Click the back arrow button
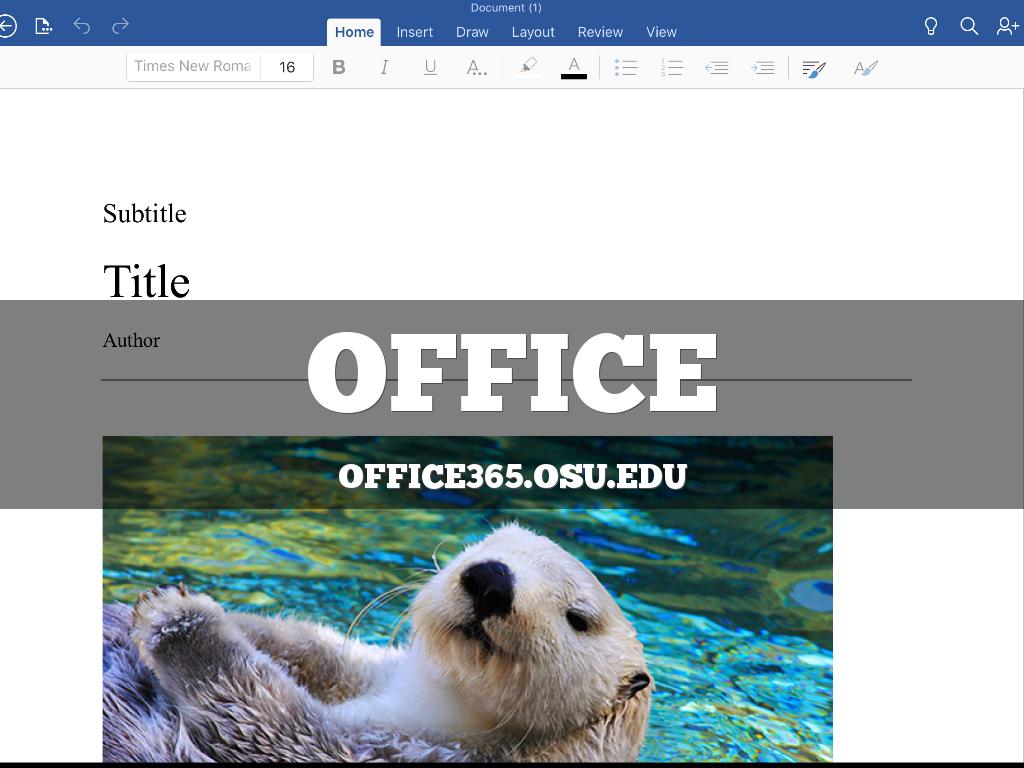The image size is (1024, 768). (x=7, y=26)
